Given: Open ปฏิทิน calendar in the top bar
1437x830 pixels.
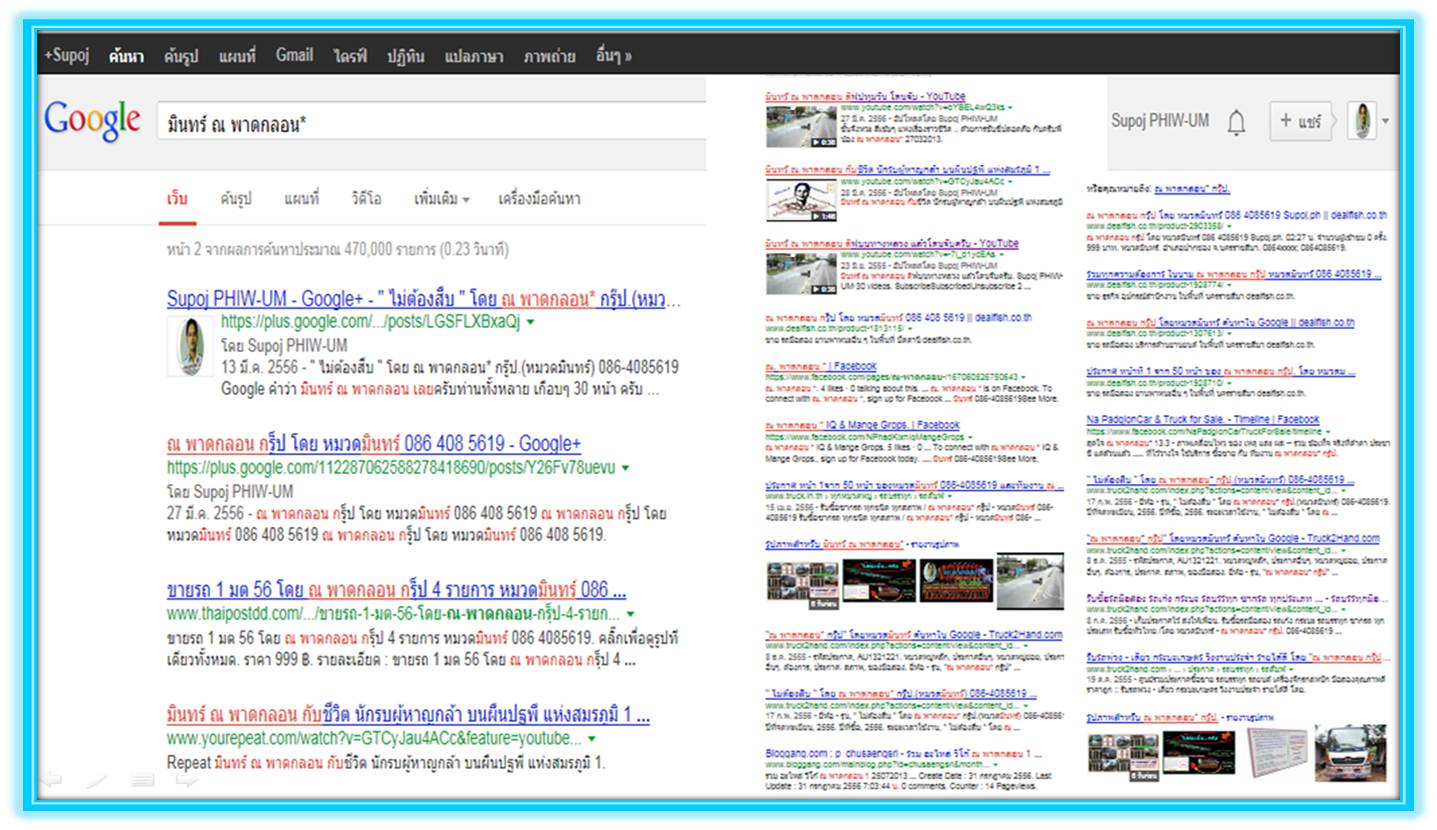Looking at the screenshot, I should click(x=406, y=56).
